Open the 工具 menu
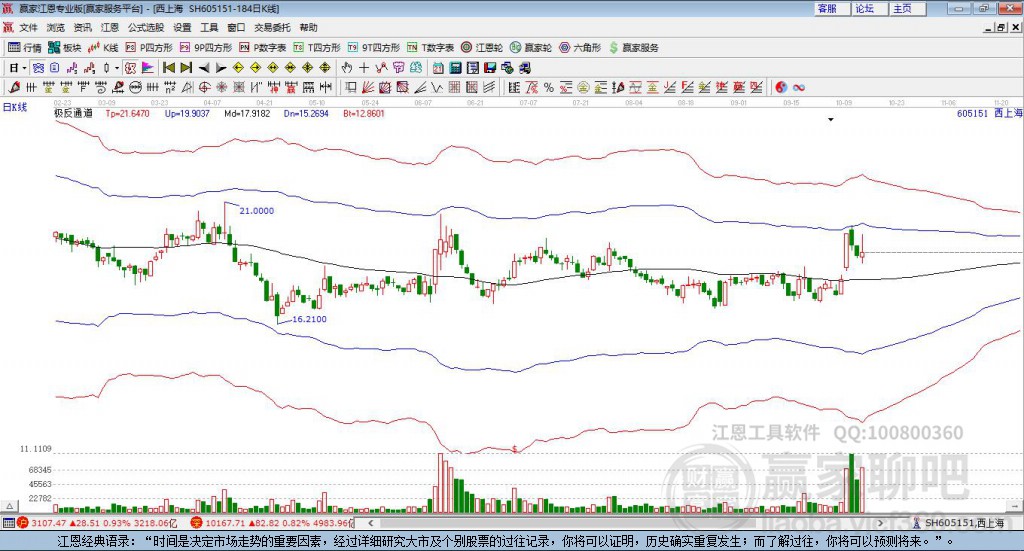The image size is (1024, 551). coord(209,27)
